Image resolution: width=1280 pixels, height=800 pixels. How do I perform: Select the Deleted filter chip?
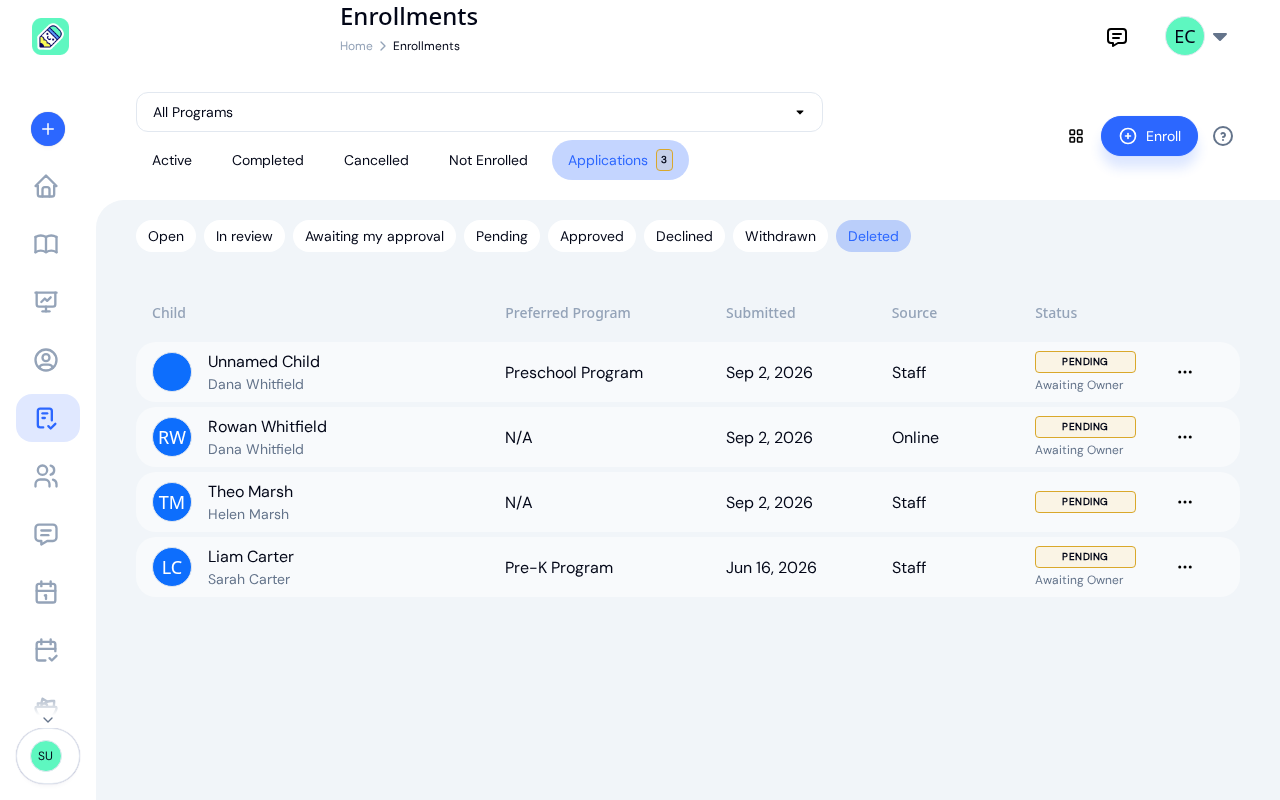click(873, 236)
